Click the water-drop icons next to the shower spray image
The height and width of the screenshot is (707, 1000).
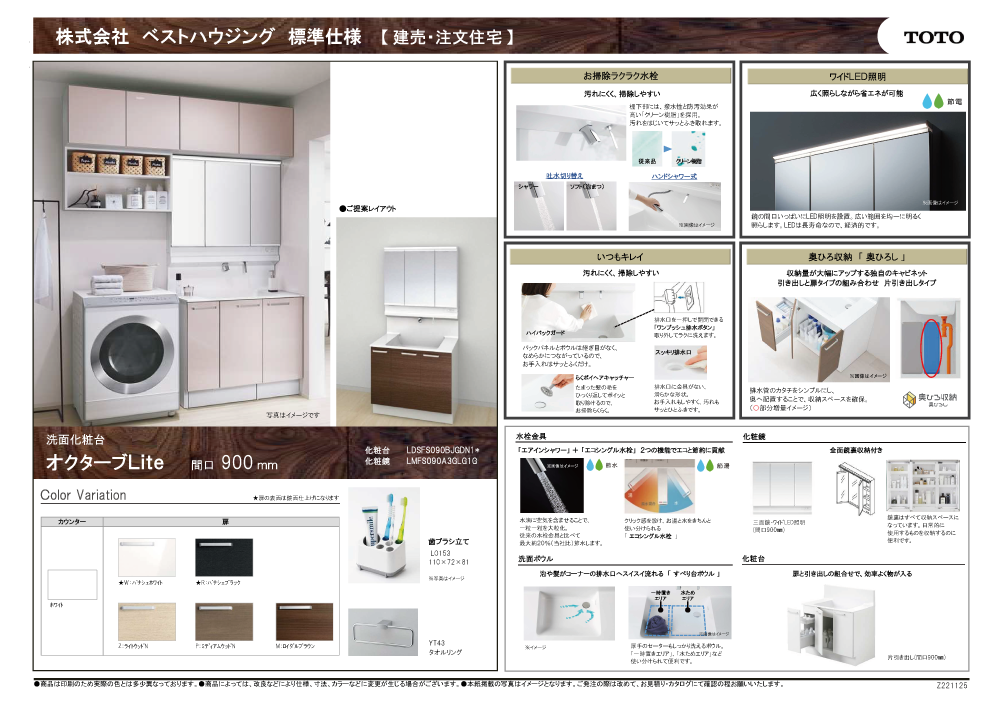pos(595,465)
